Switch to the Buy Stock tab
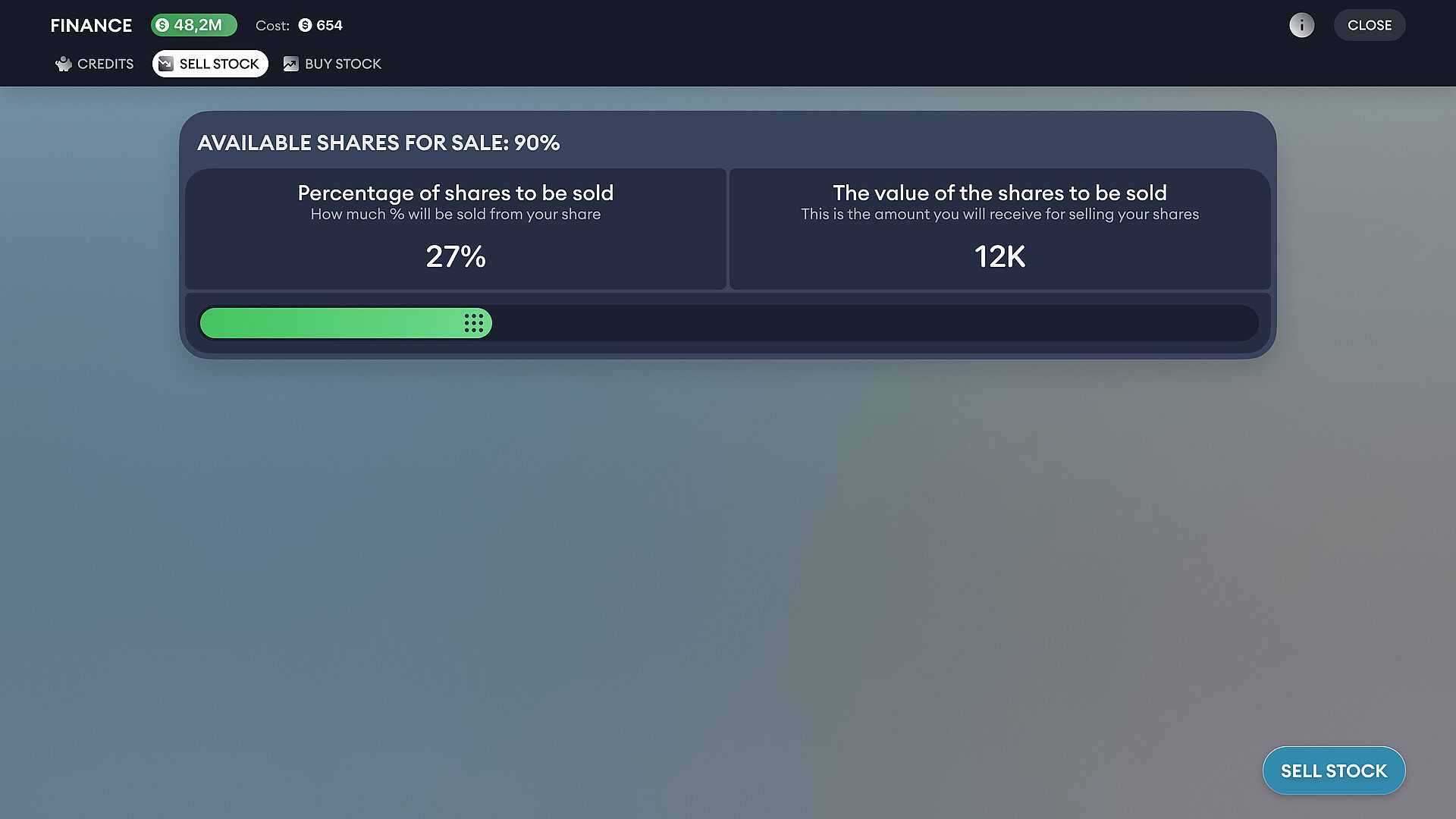Image resolution: width=1456 pixels, height=819 pixels. (343, 64)
